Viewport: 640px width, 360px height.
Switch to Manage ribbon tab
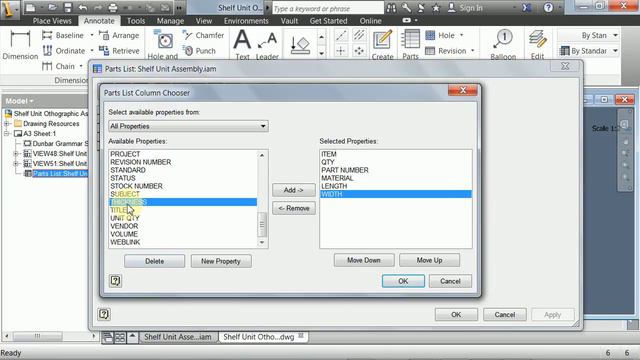[170, 21]
